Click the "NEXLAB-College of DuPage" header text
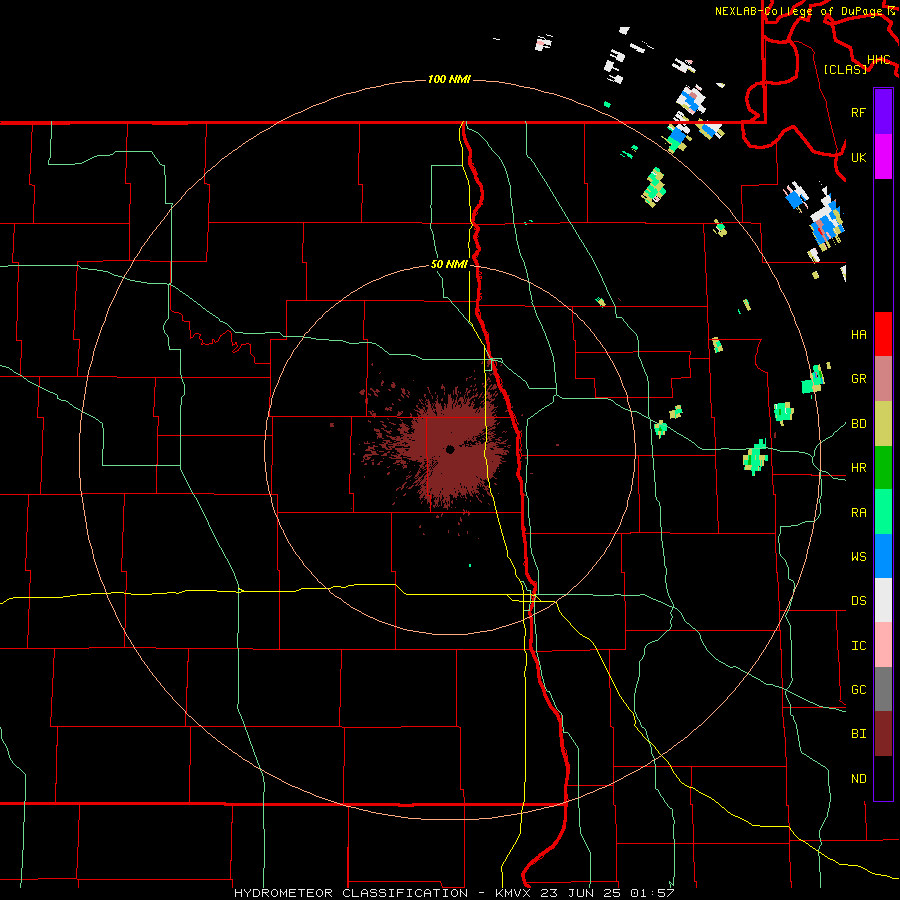This screenshot has height=900, width=900. (800, 11)
